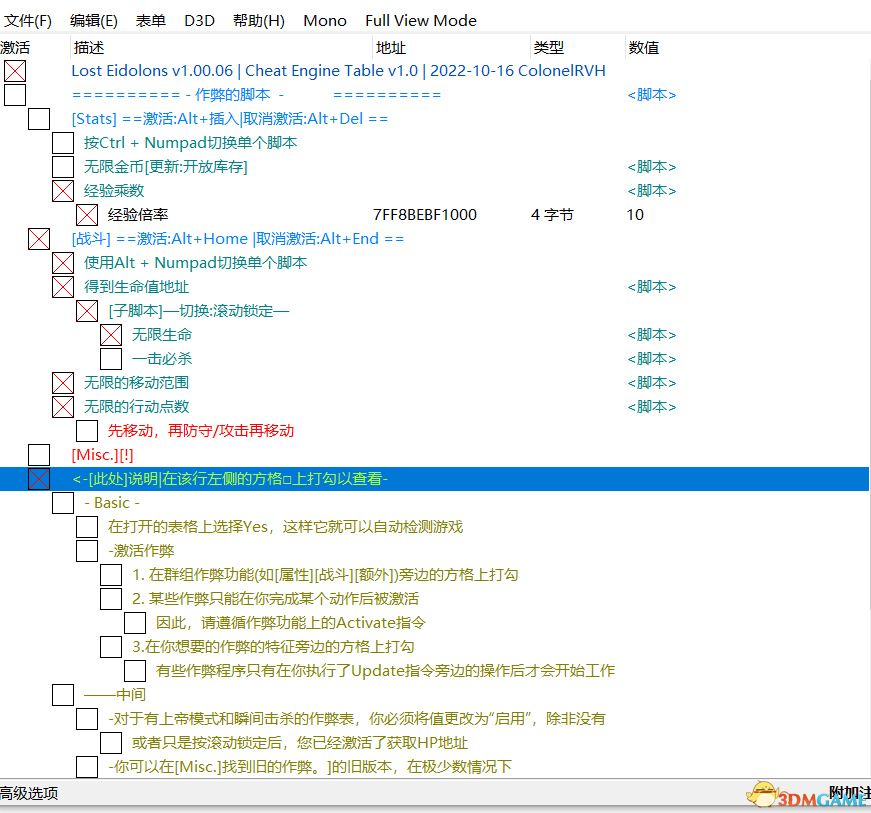Click the Mono menu item
The width and height of the screenshot is (871, 813).
click(x=324, y=20)
